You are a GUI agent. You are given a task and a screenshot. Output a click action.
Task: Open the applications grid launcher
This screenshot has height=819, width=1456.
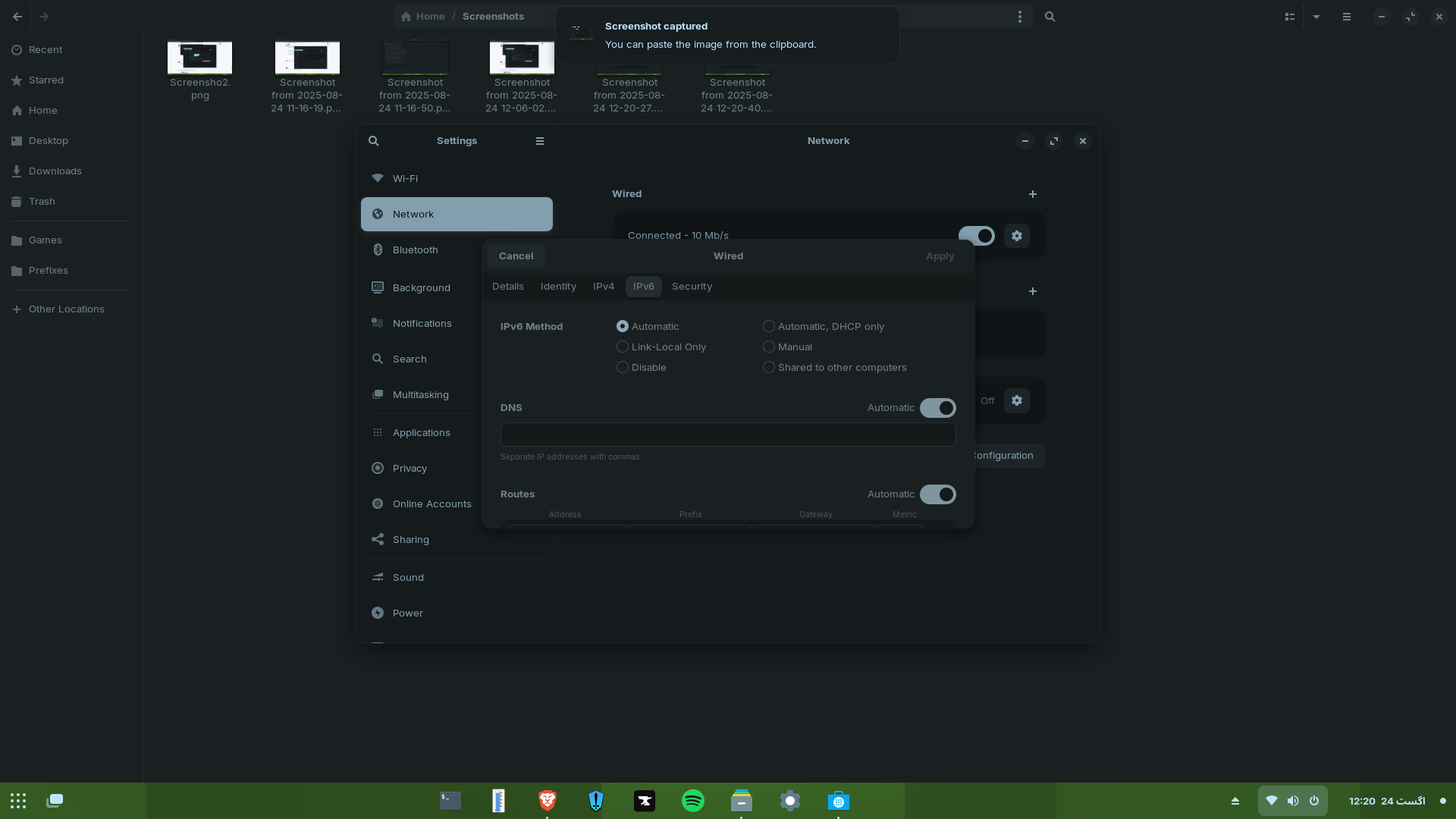click(18, 801)
